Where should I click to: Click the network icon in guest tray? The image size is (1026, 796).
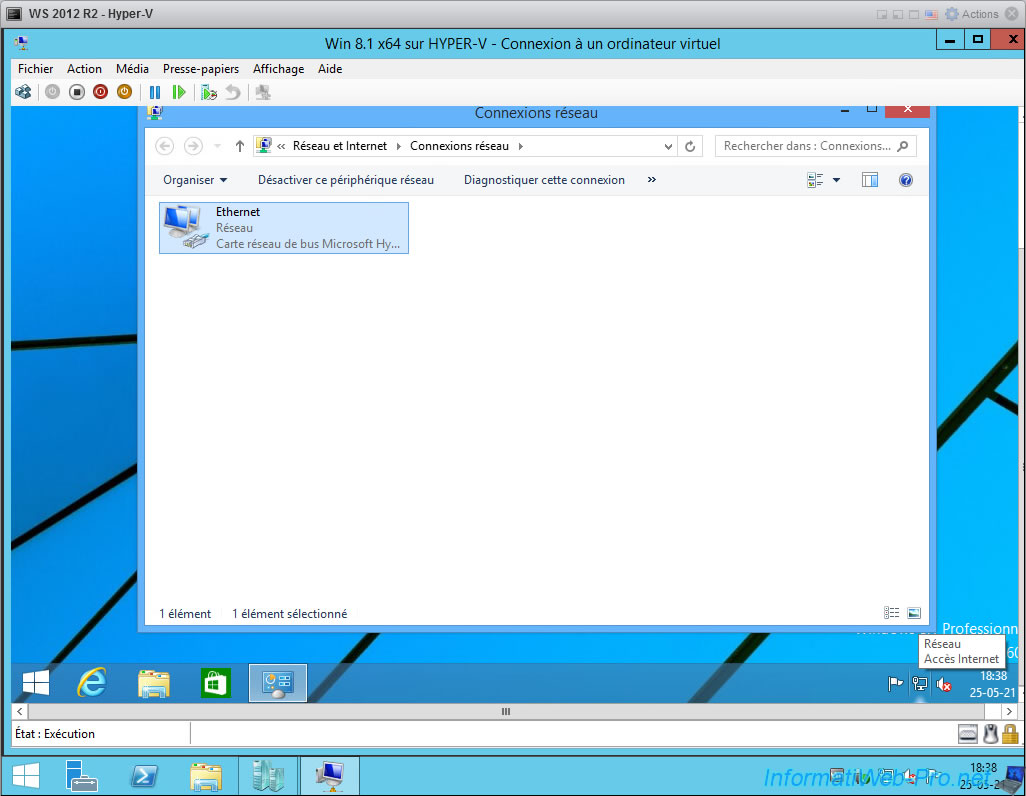pyautogui.click(x=919, y=684)
